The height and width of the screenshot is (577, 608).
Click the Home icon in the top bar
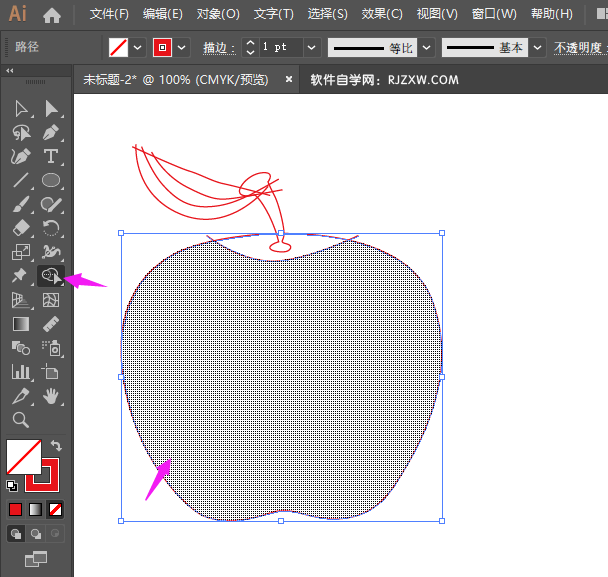52,15
